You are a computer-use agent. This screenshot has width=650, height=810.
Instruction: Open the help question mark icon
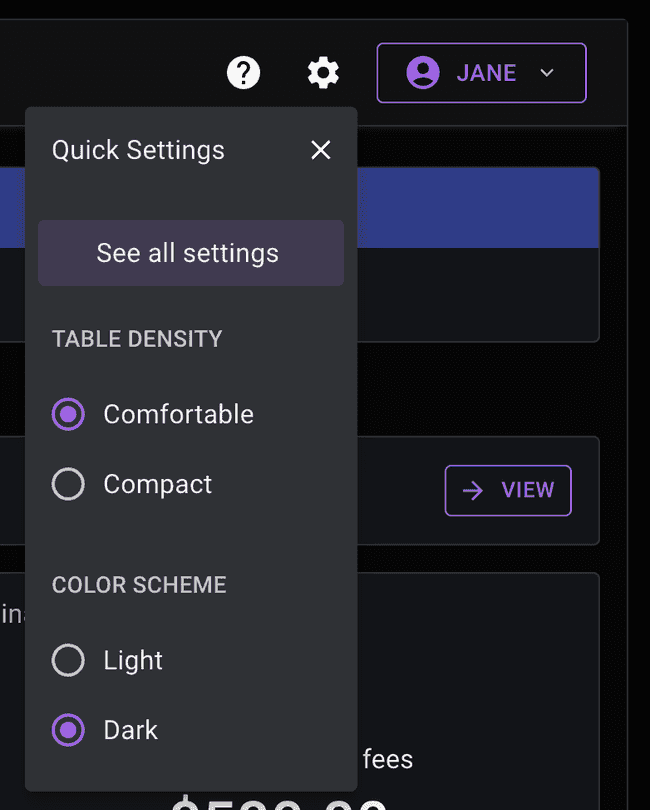pos(243,73)
